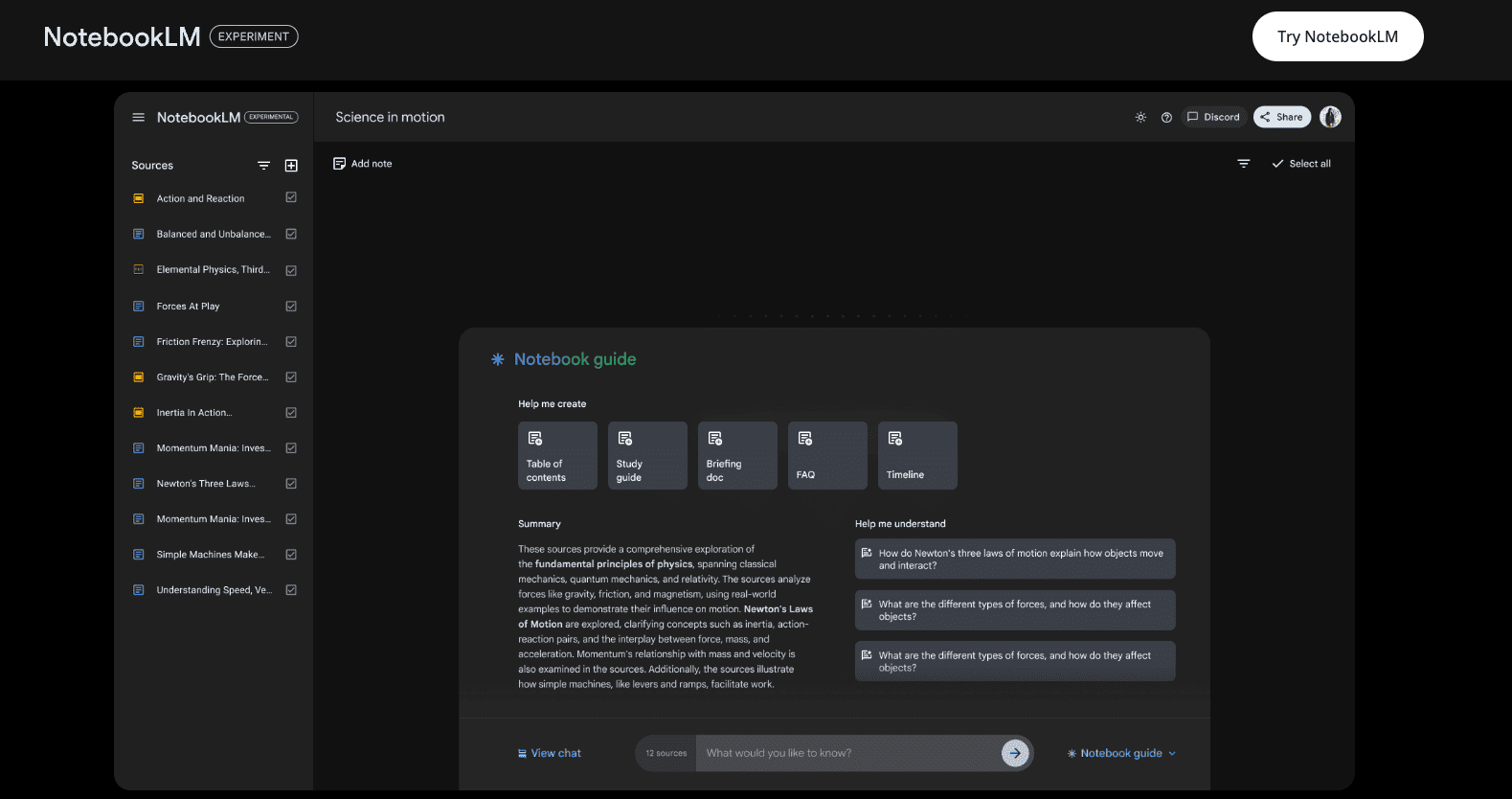Add a new source with plus icon
This screenshot has height=799, width=1512.
[291, 166]
